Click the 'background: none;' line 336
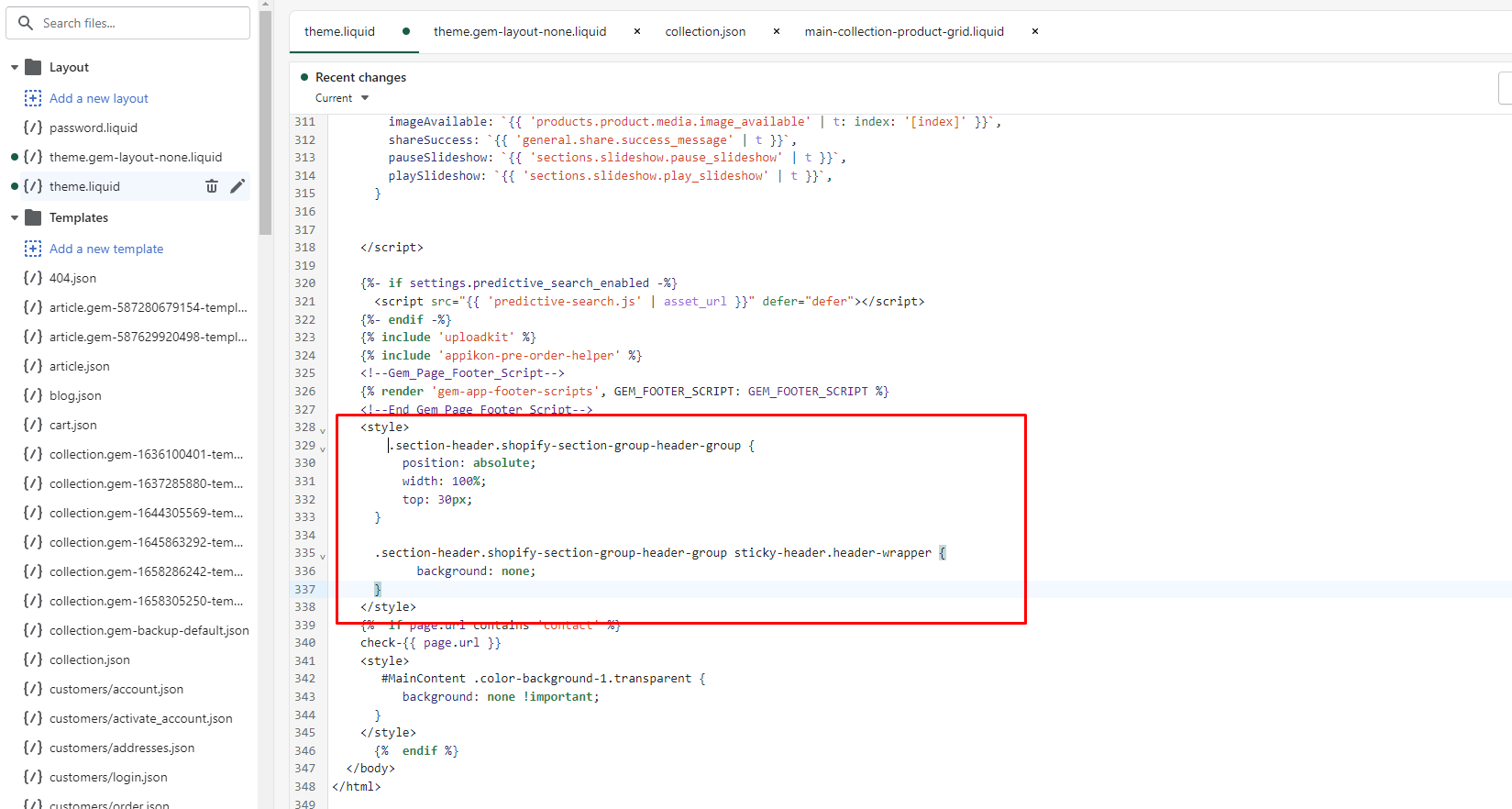This screenshot has height=809, width=1512. 476,571
